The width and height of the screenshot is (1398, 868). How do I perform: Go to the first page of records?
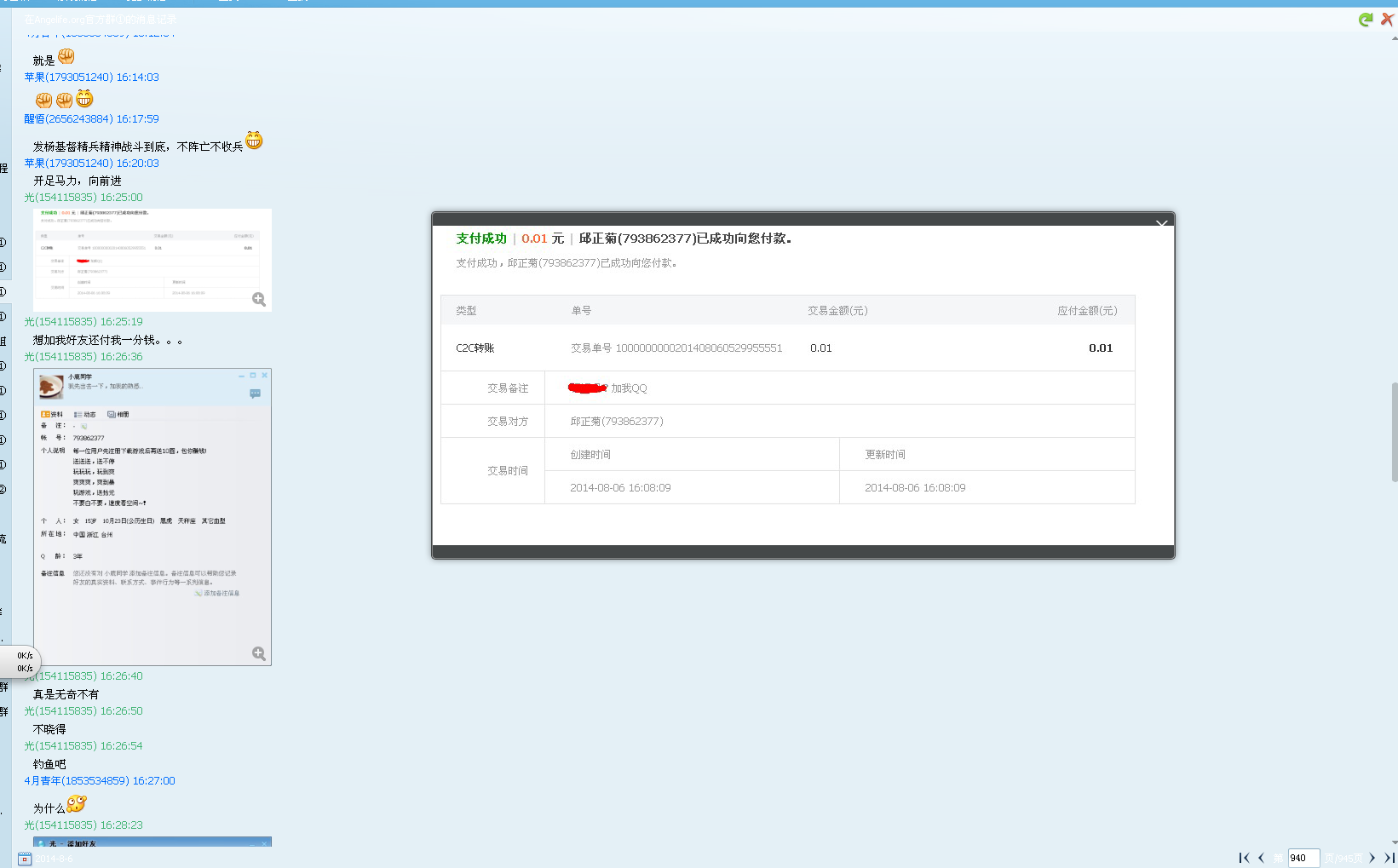tap(1244, 858)
